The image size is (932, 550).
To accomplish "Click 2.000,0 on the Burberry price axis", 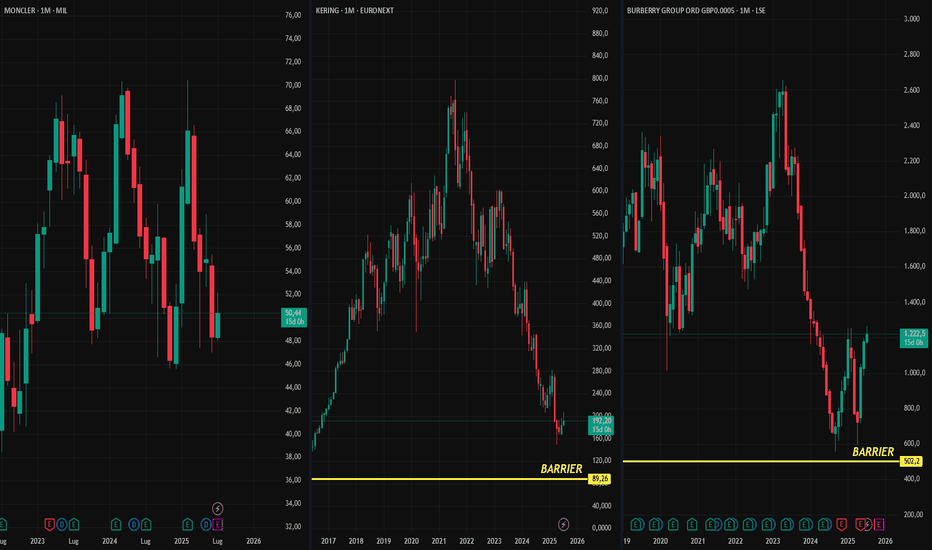I will click(x=914, y=196).
